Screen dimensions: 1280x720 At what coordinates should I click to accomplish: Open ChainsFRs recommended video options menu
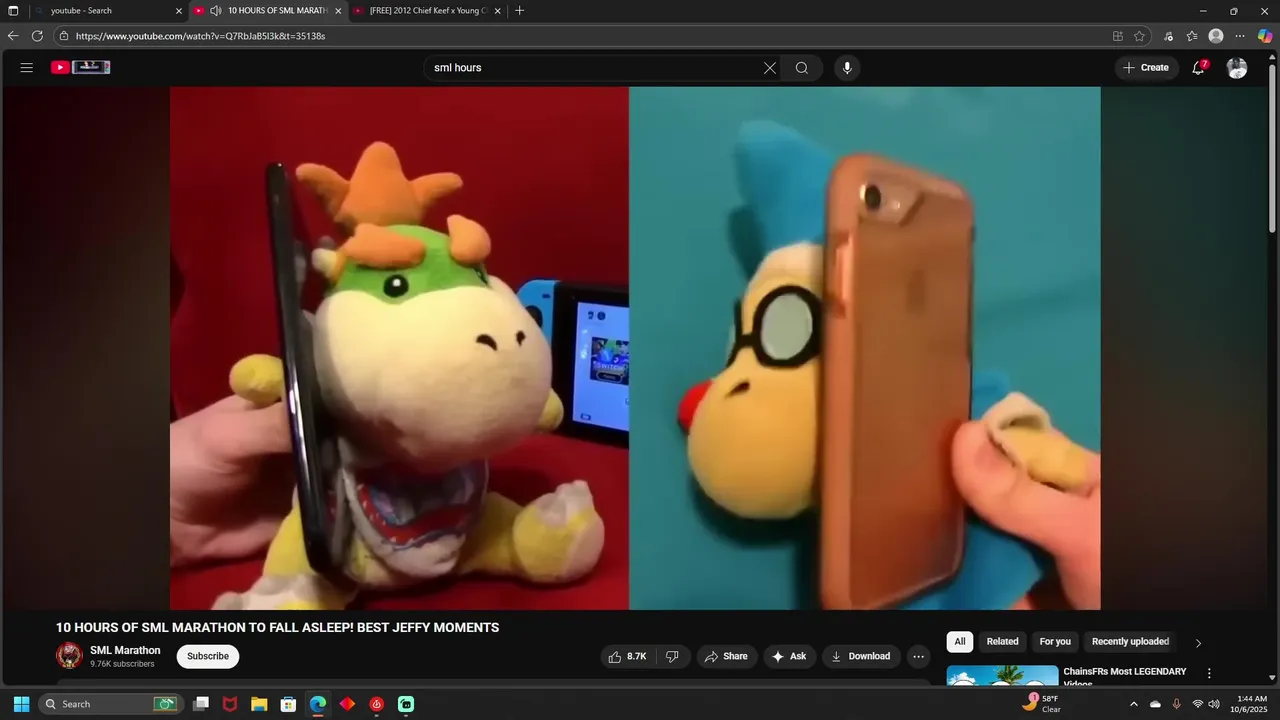pos(1209,674)
